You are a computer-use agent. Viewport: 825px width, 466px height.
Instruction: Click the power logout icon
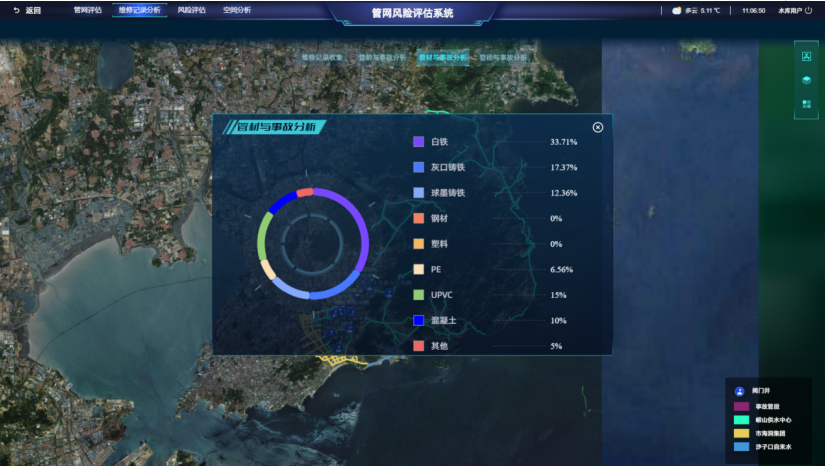(809, 10)
